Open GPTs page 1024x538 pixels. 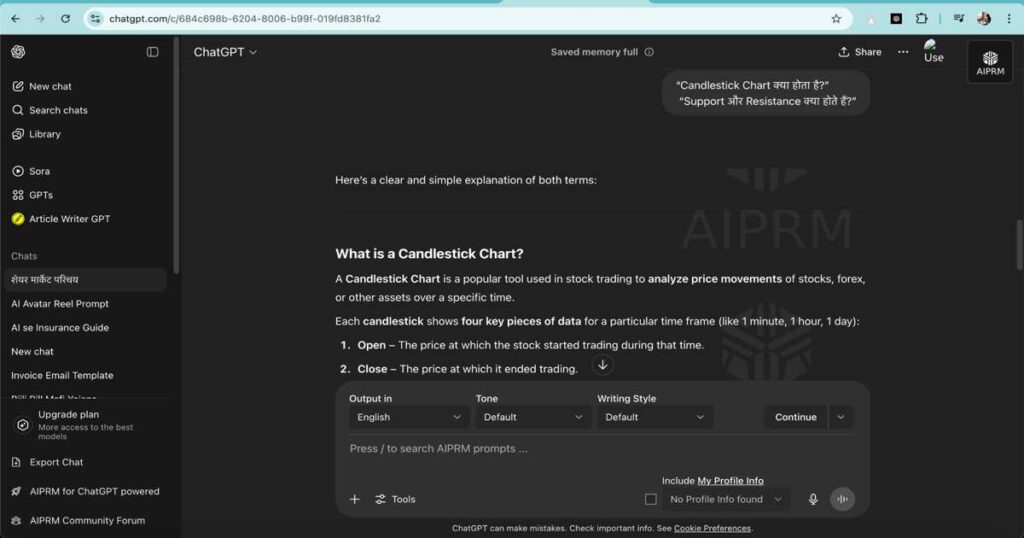[40, 195]
